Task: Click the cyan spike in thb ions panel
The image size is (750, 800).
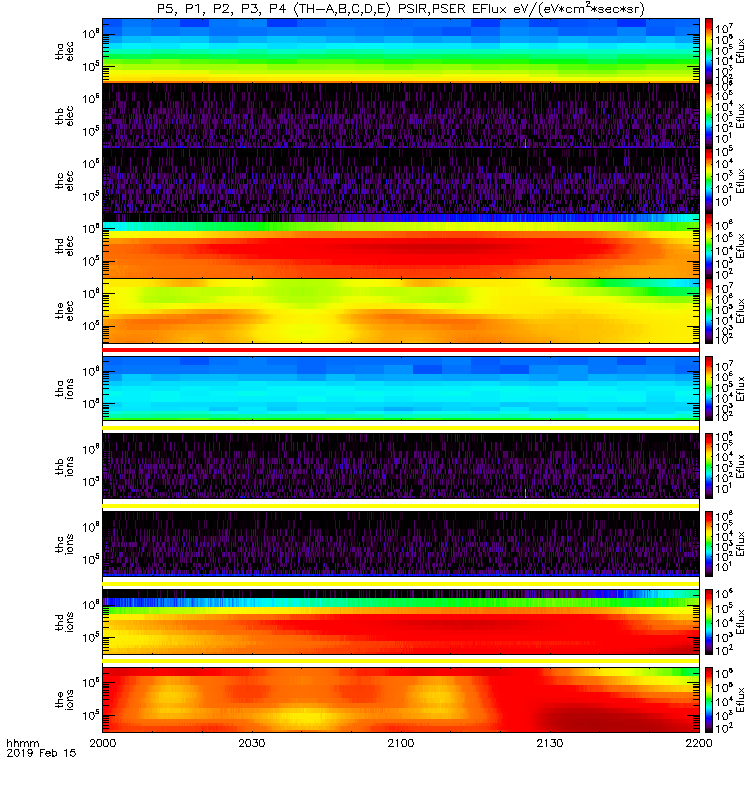Action: click(x=525, y=493)
